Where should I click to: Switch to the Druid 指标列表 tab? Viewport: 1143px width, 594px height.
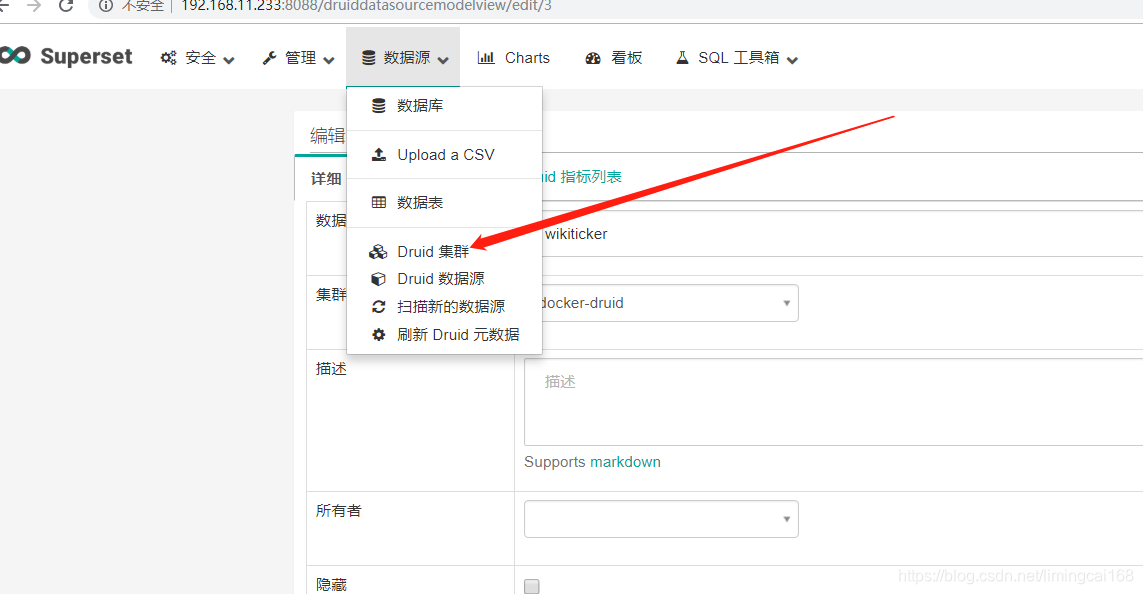[581, 176]
